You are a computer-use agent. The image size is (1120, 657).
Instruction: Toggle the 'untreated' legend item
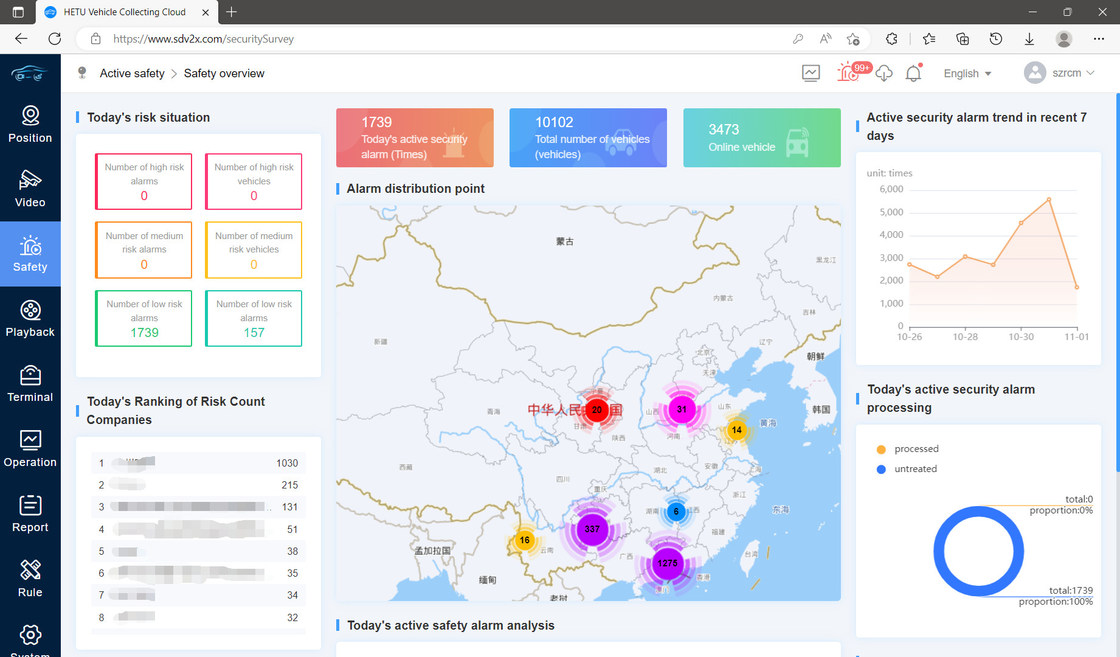click(915, 469)
